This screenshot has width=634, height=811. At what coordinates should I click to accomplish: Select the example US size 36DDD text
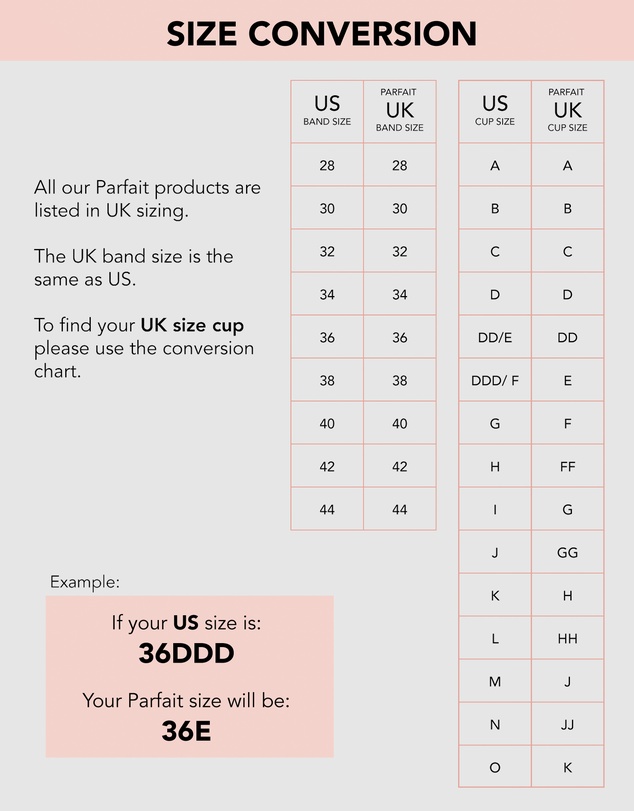coord(186,653)
